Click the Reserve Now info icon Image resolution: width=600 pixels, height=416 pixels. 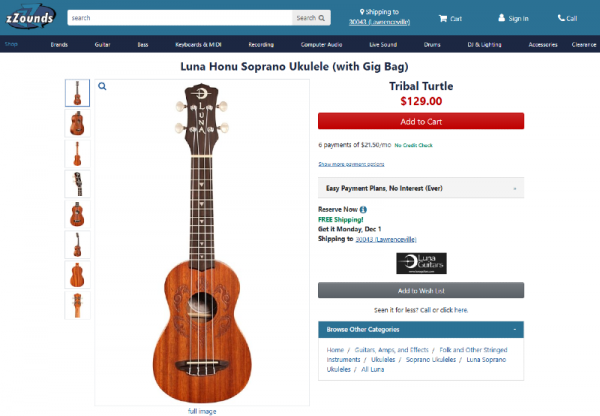pos(363,209)
